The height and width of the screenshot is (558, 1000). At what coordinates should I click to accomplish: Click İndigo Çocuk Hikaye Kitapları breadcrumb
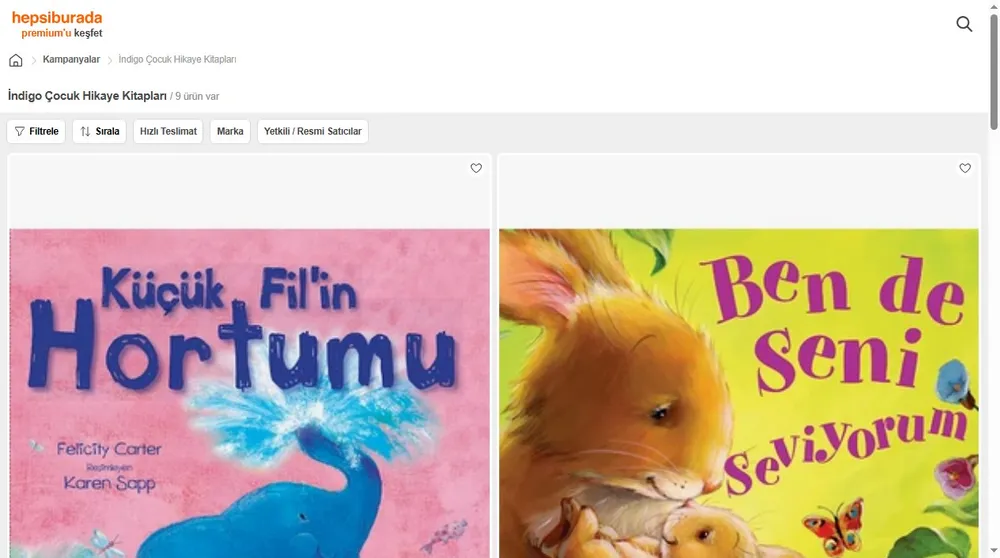[177, 59]
